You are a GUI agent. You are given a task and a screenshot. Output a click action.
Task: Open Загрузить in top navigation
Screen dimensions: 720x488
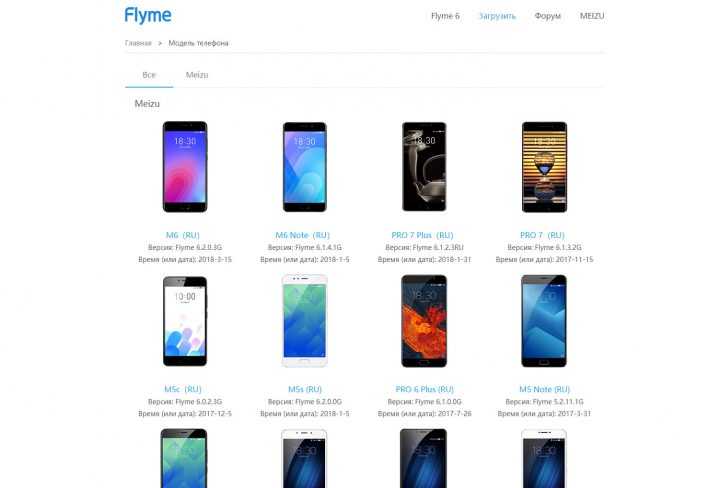click(x=497, y=16)
